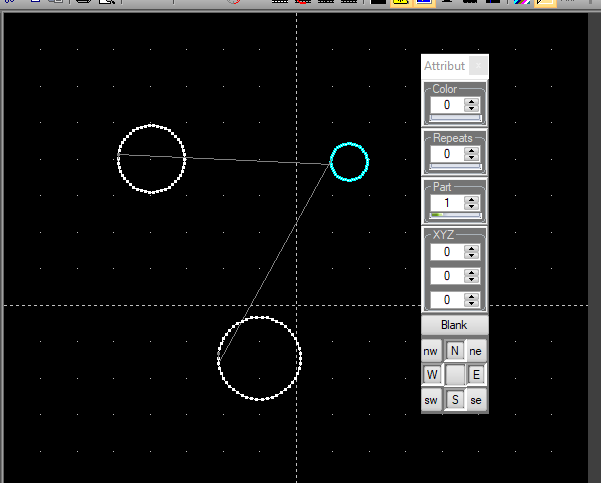Increase the Color value with up arrow

tap(472, 100)
